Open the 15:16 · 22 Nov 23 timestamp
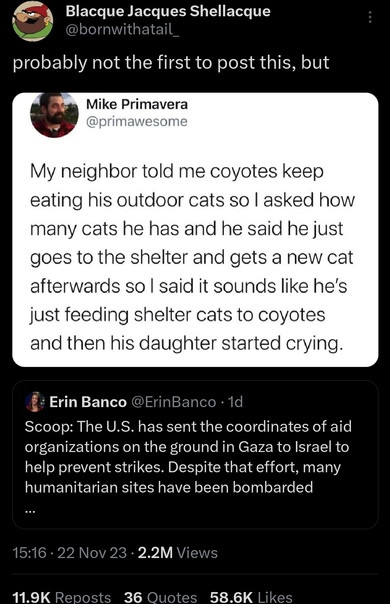 69,553
